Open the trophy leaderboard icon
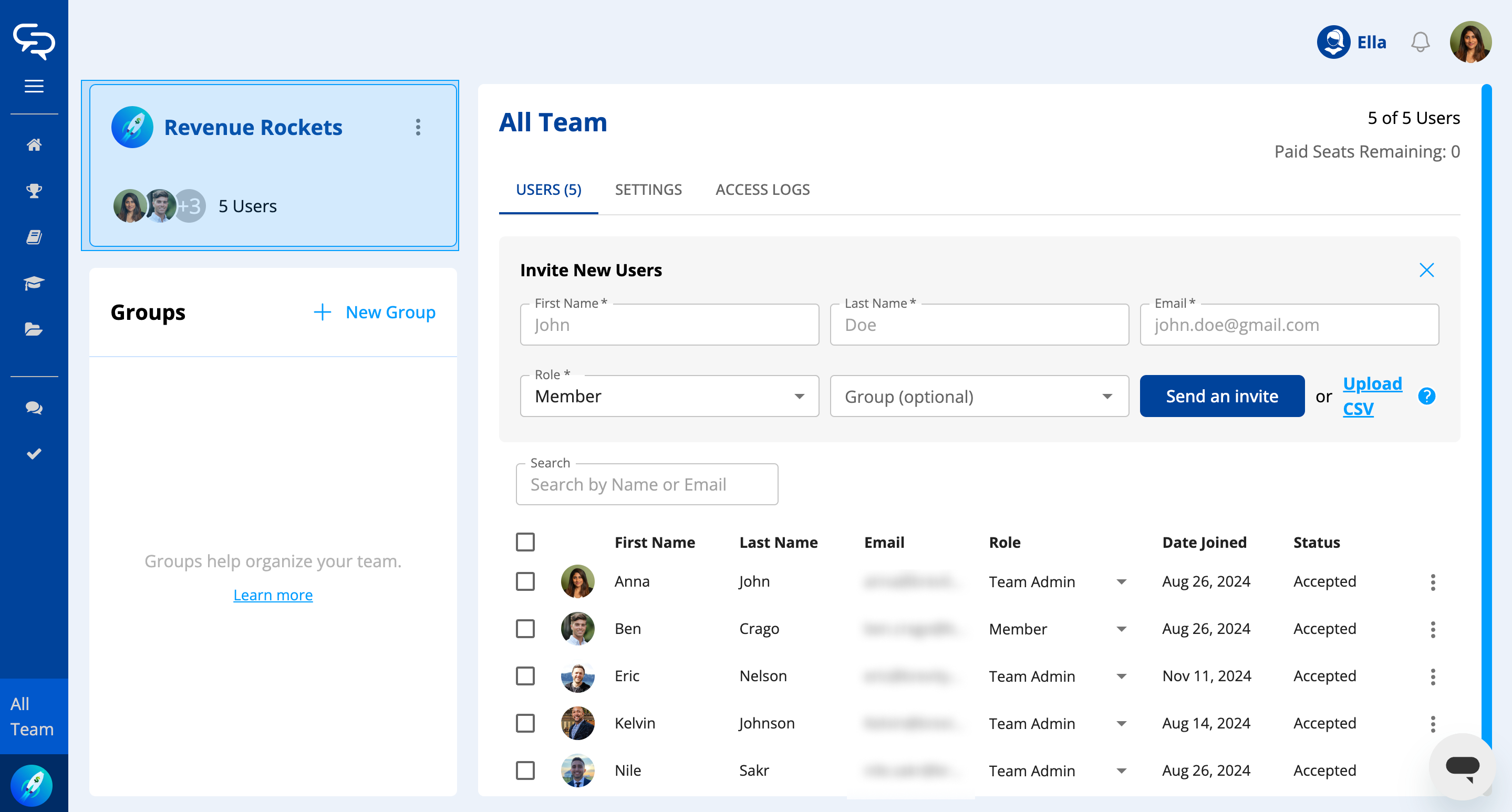Screen dimensions: 1512x812 click(34, 191)
